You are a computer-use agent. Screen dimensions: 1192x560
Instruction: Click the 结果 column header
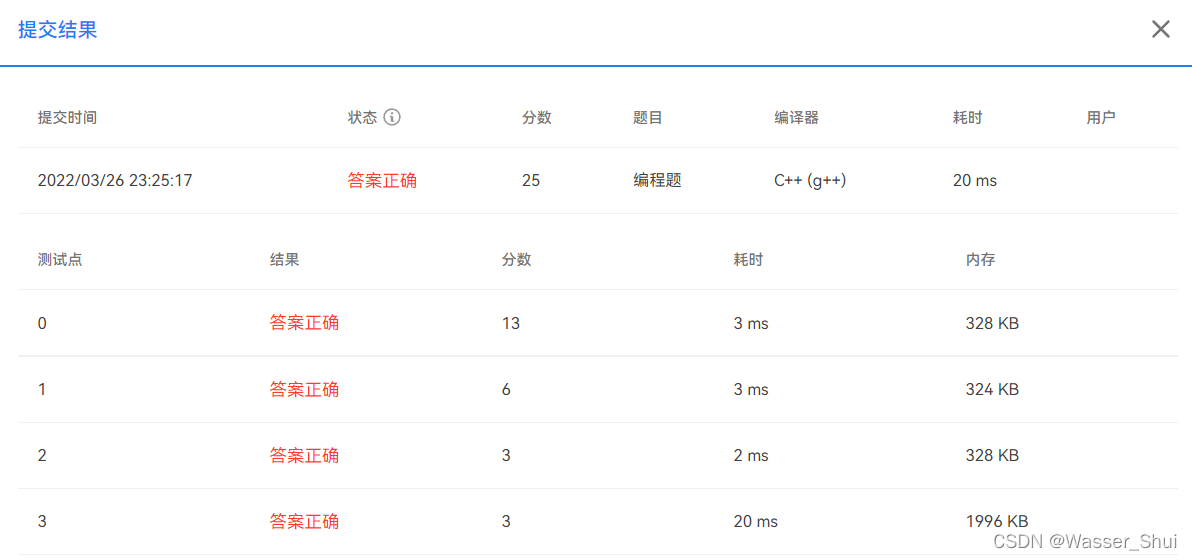(x=284, y=259)
